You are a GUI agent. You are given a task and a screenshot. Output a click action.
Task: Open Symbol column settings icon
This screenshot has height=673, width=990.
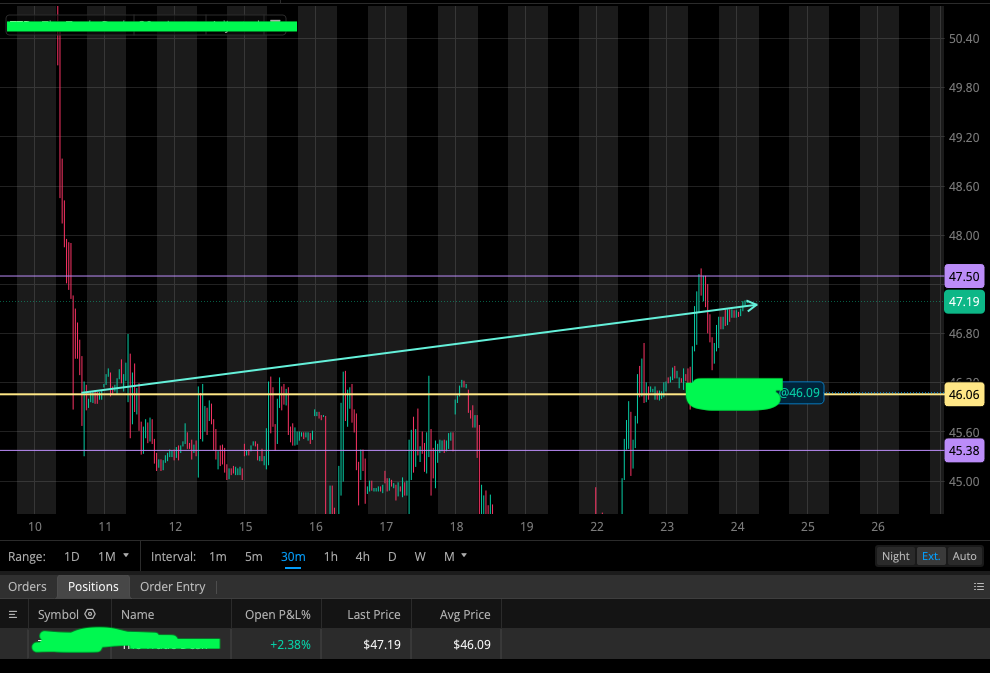point(90,614)
